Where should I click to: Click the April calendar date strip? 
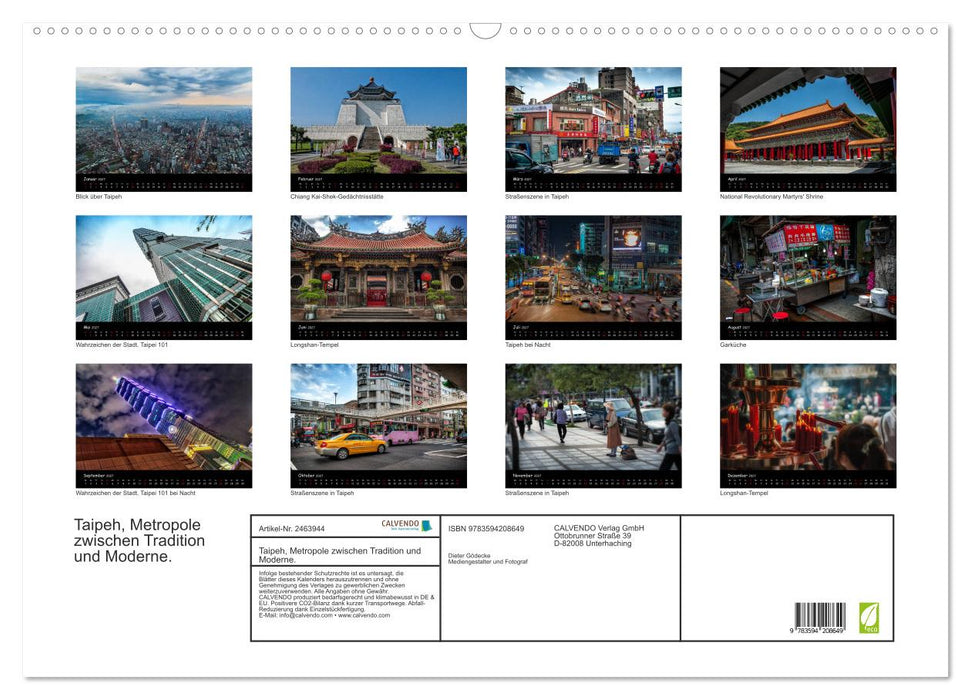pos(808,183)
